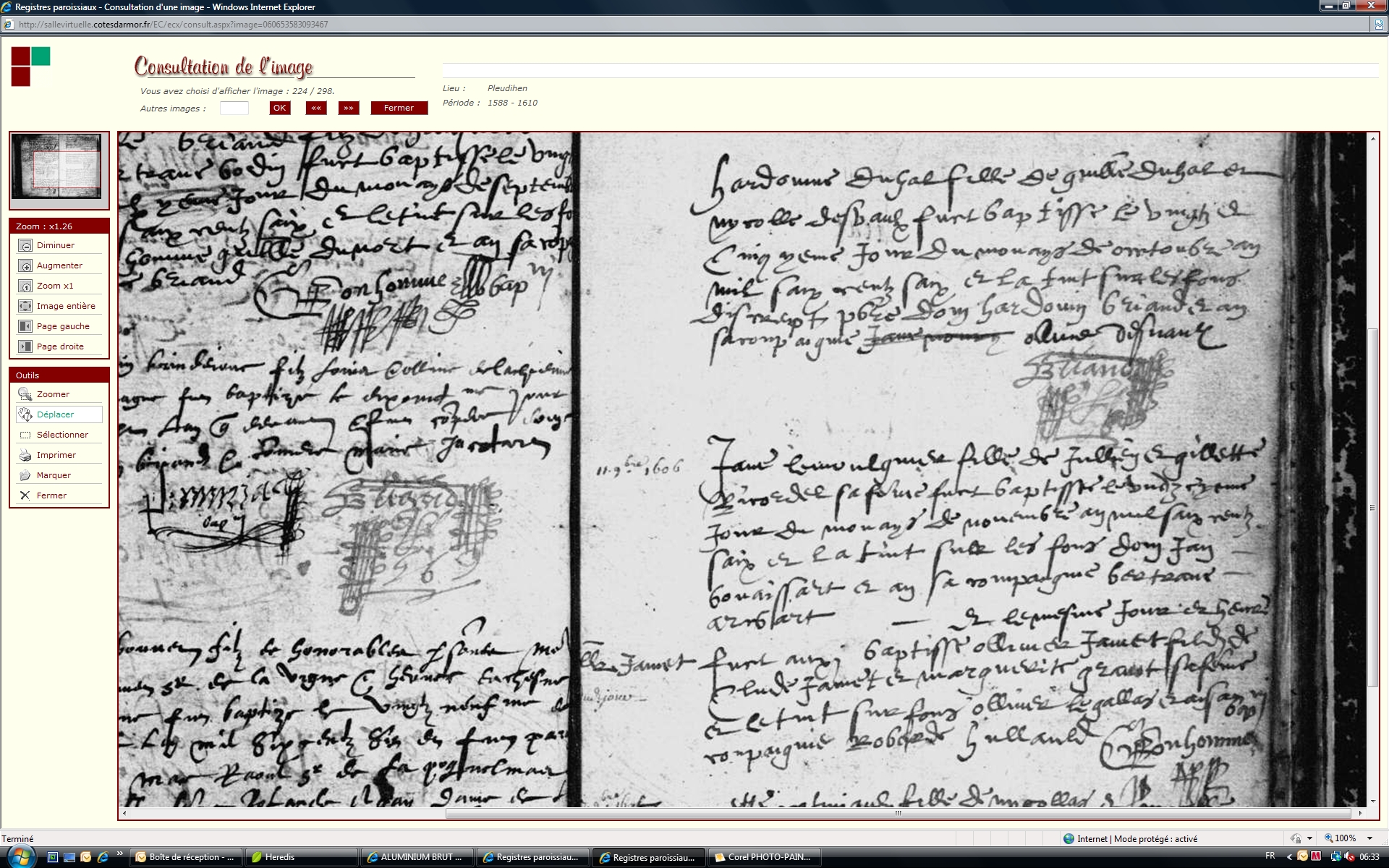Click the red Fermer button in the header
The height and width of the screenshot is (868, 1389).
pyautogui.click(x=399, y=109)
